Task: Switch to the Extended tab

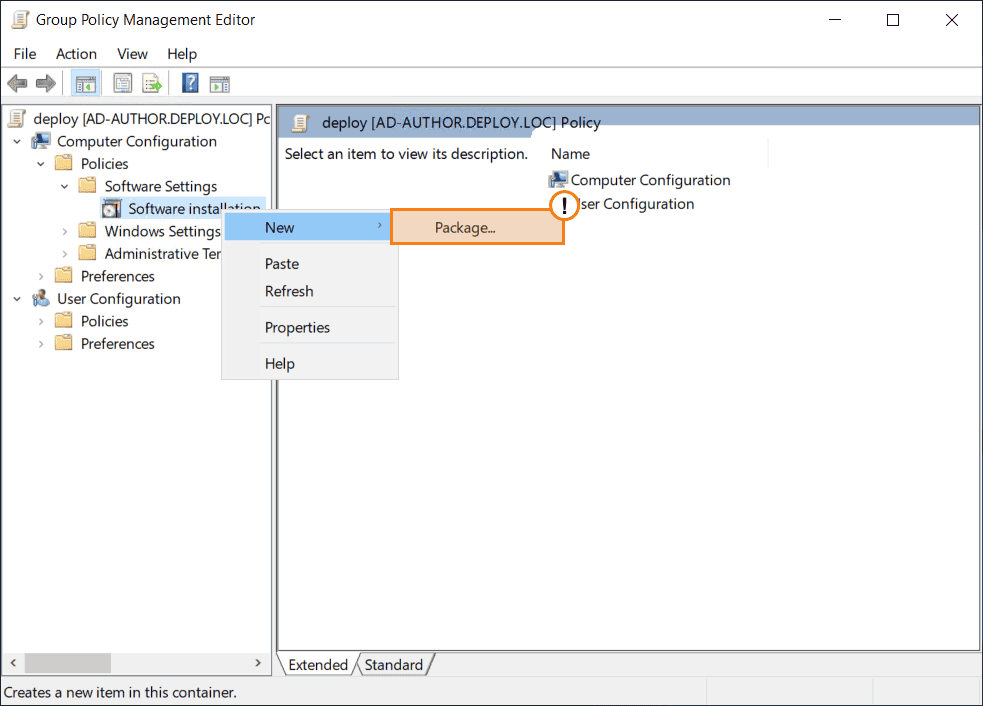Action: 318,665
